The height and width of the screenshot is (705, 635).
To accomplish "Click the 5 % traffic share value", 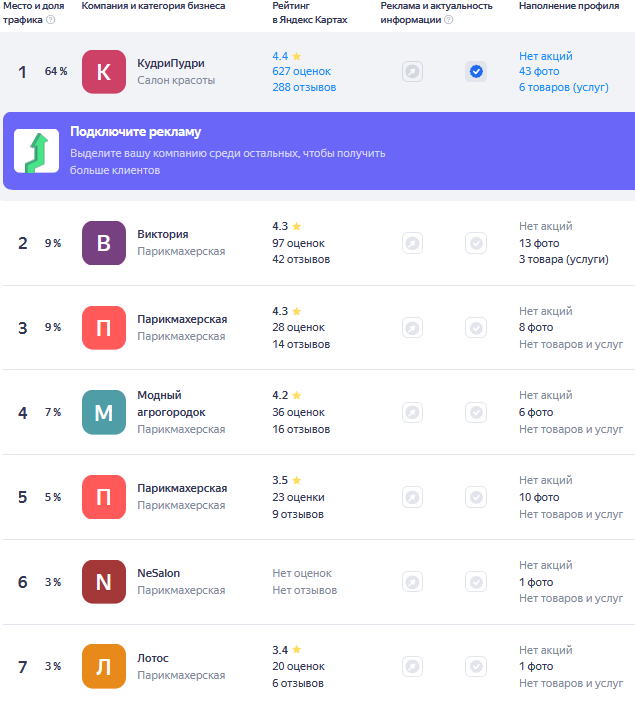I will tap(53, 497).
